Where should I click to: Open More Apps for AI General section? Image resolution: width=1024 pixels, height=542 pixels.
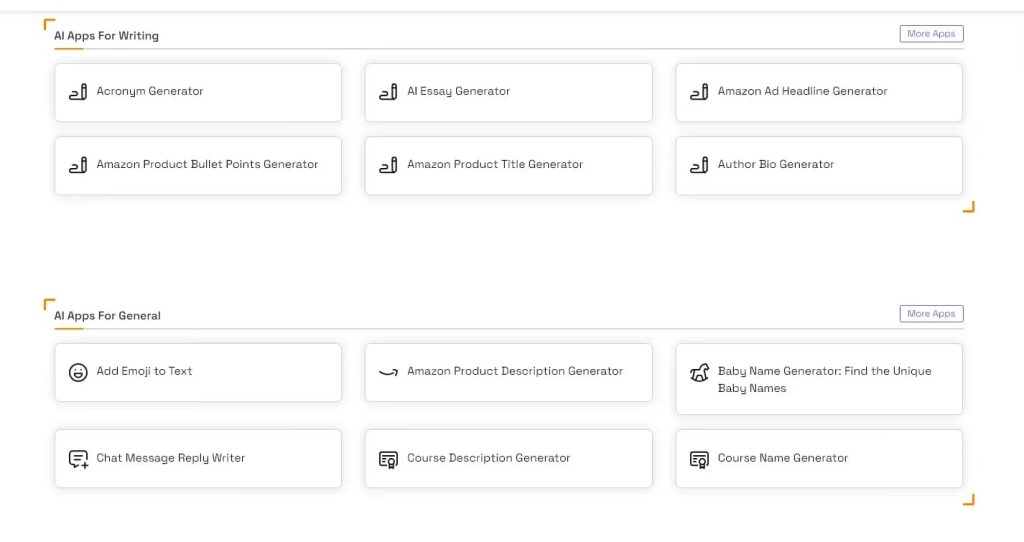pos(931,314)
